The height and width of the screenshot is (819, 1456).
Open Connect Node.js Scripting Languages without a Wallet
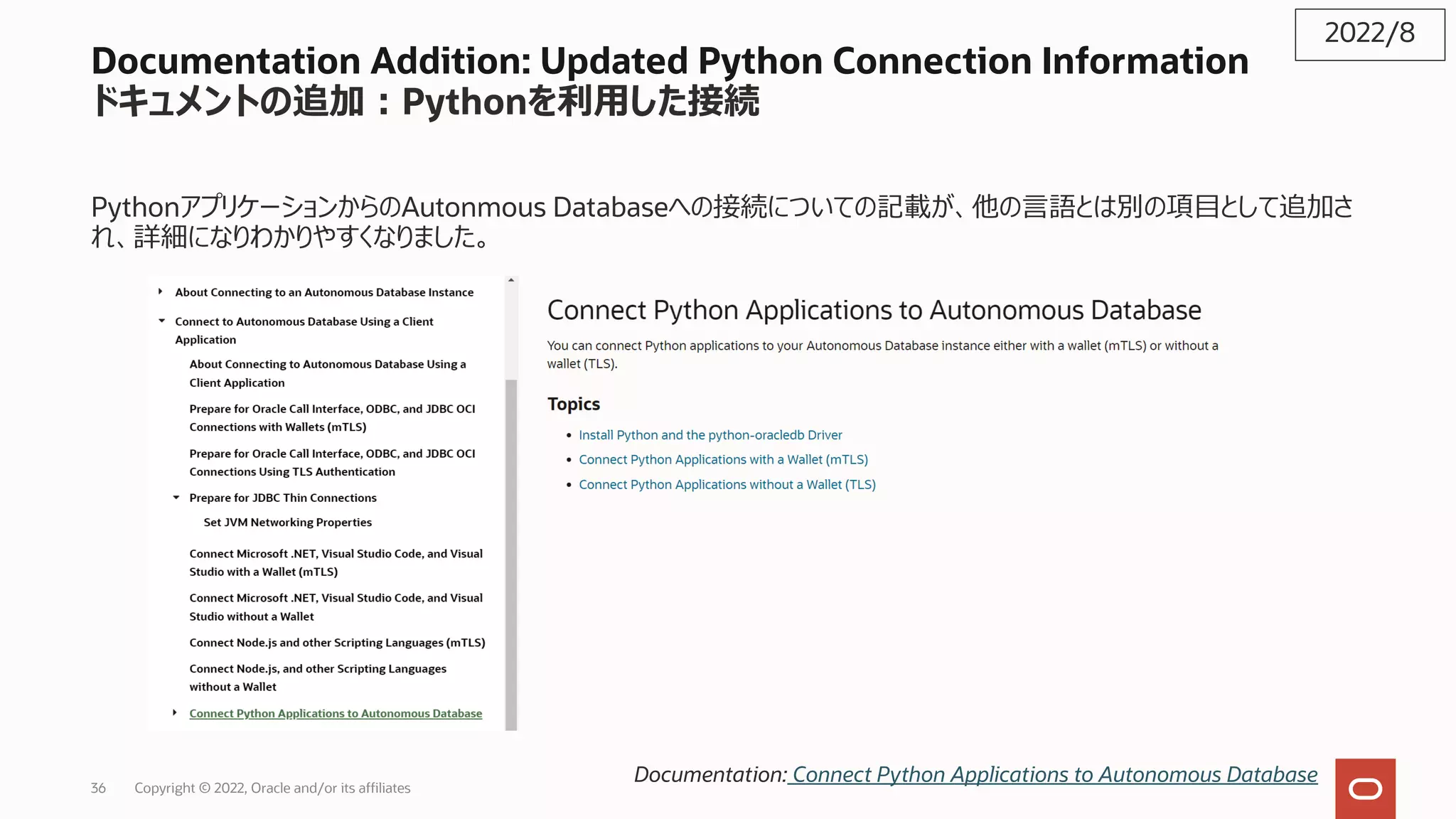click(x=318, y=678)
